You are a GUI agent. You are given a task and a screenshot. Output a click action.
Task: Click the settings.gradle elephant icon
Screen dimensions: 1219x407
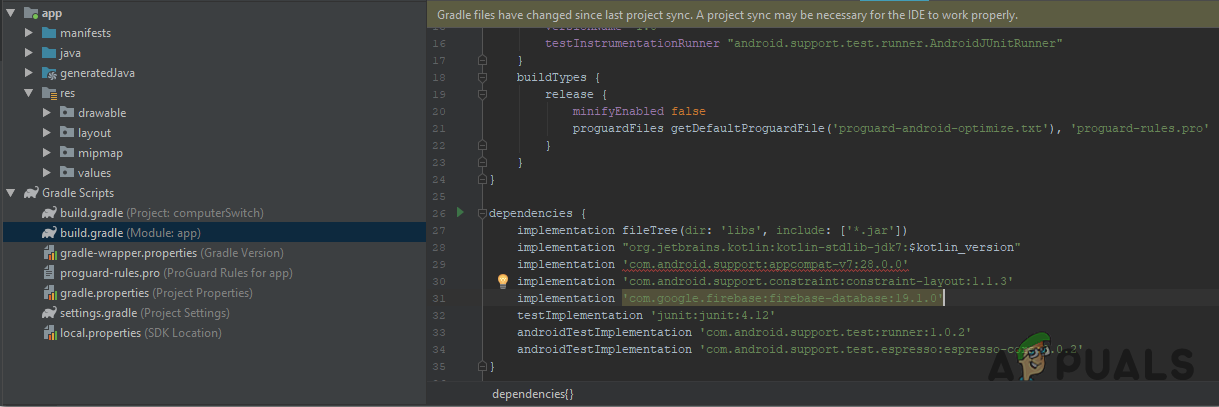[x=49, y=313]
